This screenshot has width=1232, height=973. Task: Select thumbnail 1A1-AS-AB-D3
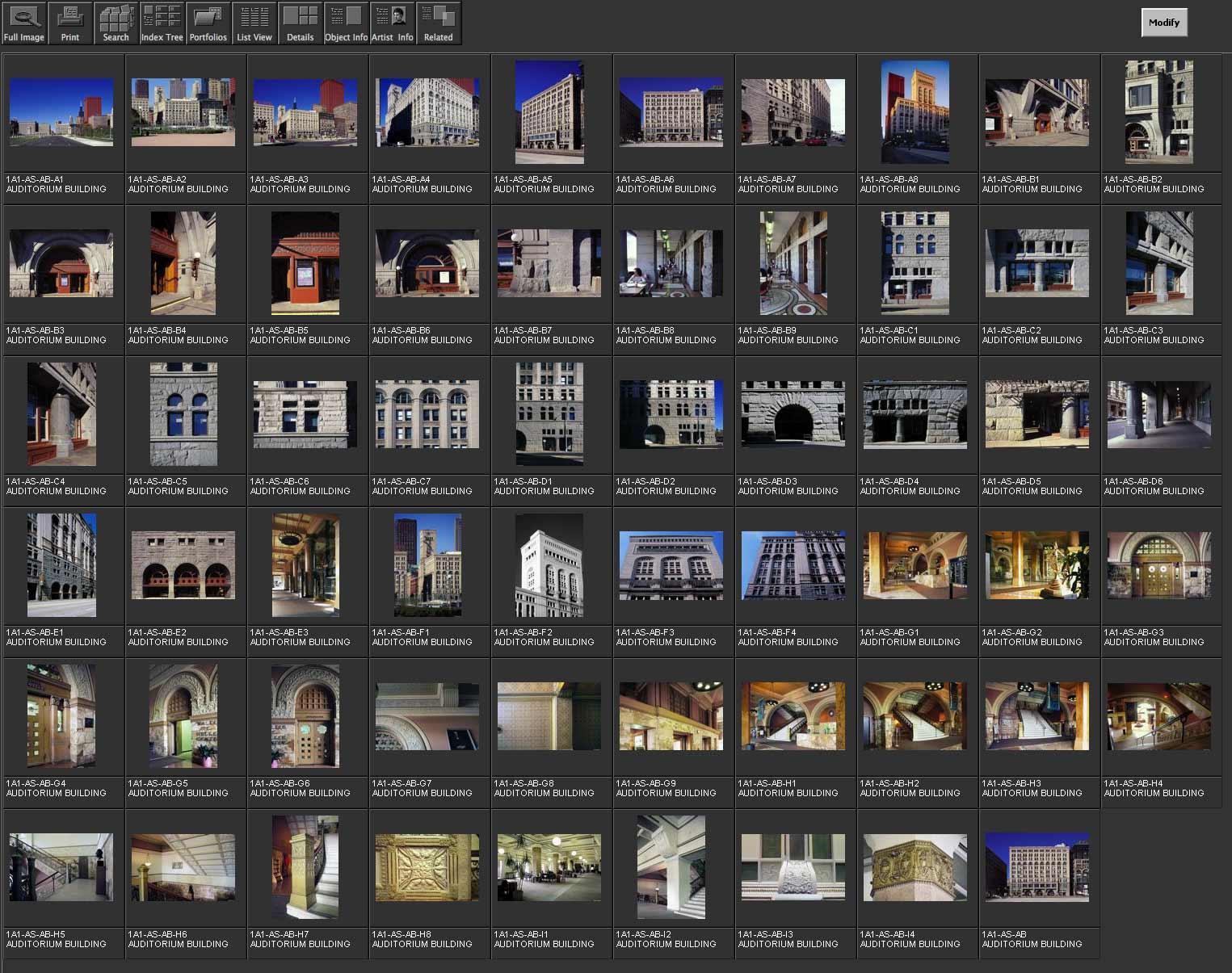pos(793,414)
